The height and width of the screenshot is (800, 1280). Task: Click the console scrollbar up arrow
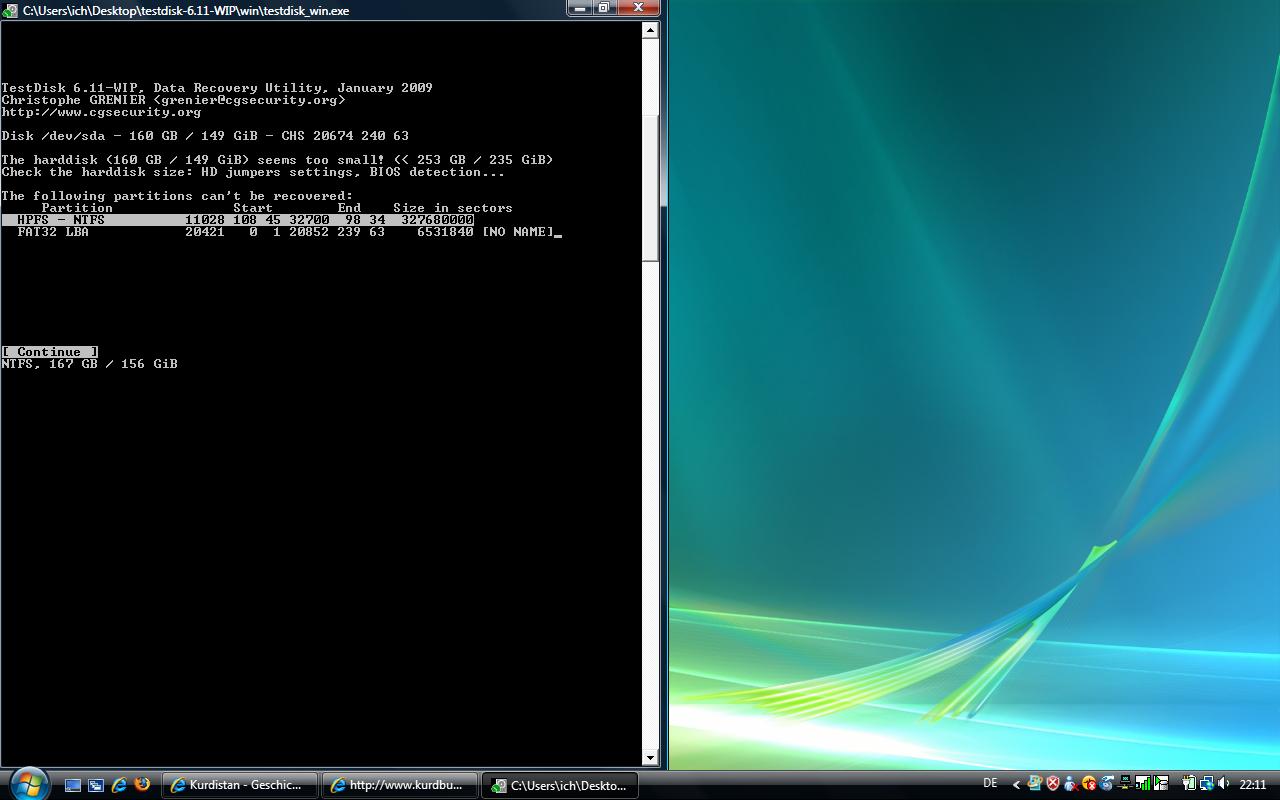point(650,30)
